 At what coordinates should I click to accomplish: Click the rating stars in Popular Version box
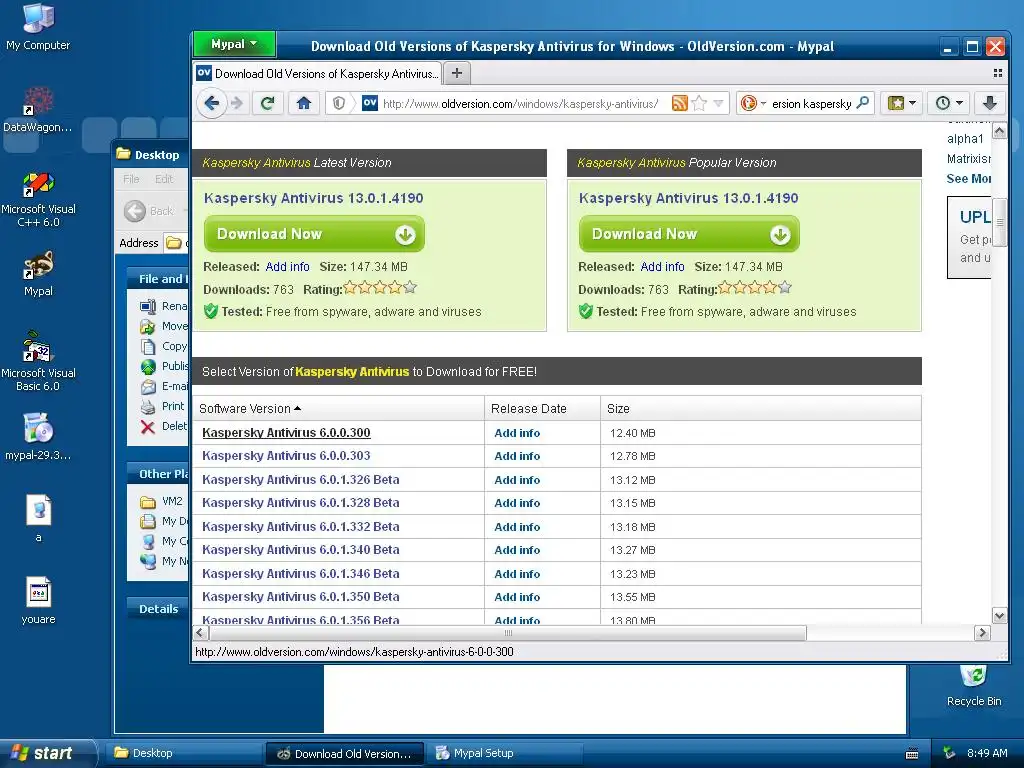(x=755, y=287)
